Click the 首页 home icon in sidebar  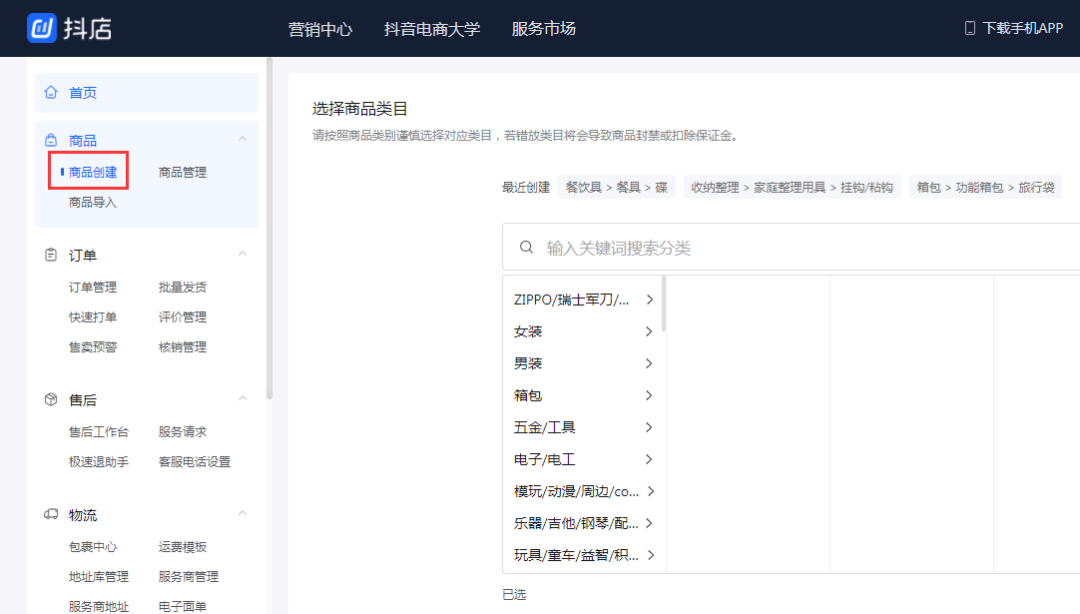[50, 92]
